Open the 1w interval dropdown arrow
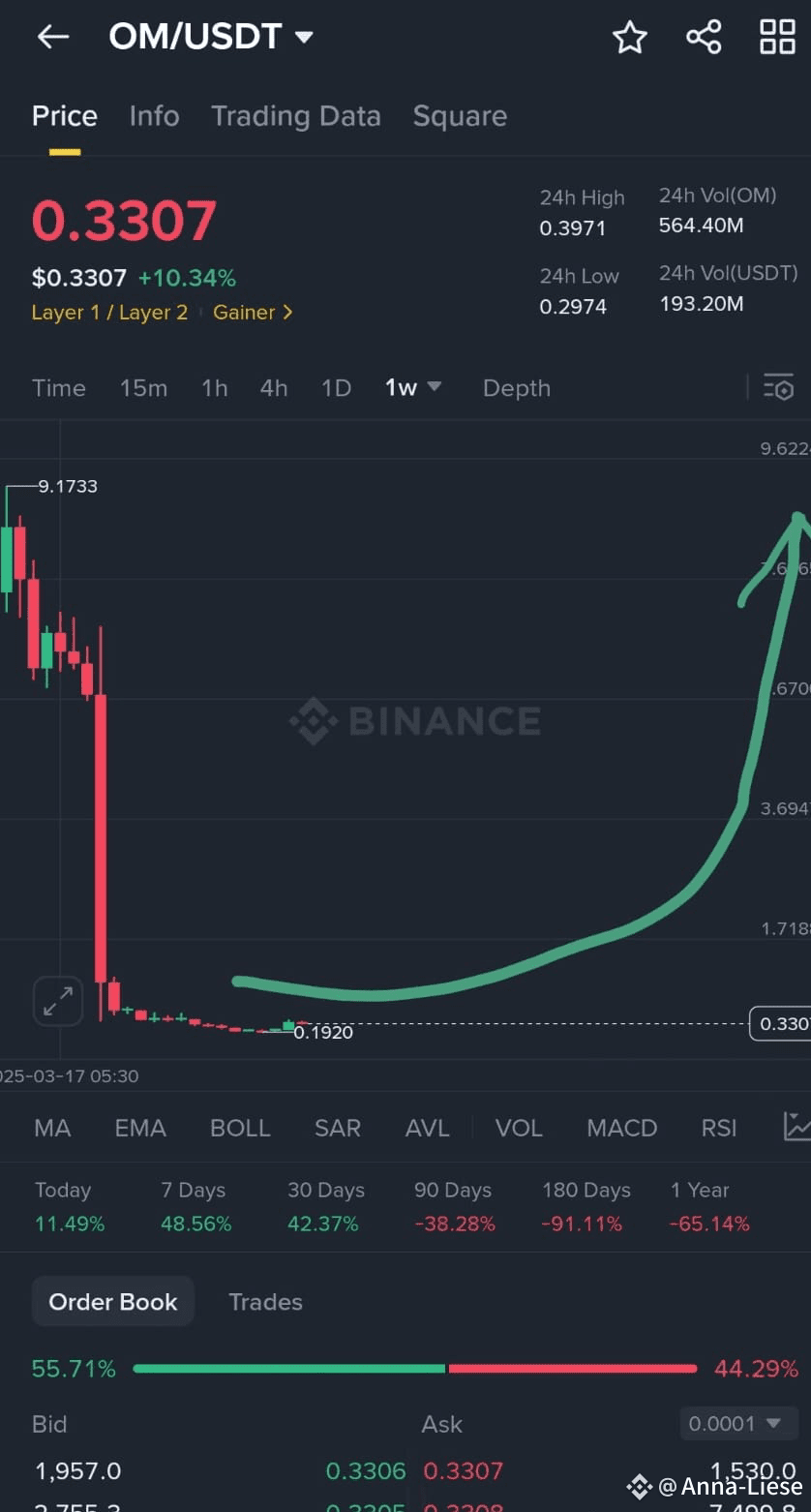Viewport: 811px width, 1512px height. click(434, 387)
